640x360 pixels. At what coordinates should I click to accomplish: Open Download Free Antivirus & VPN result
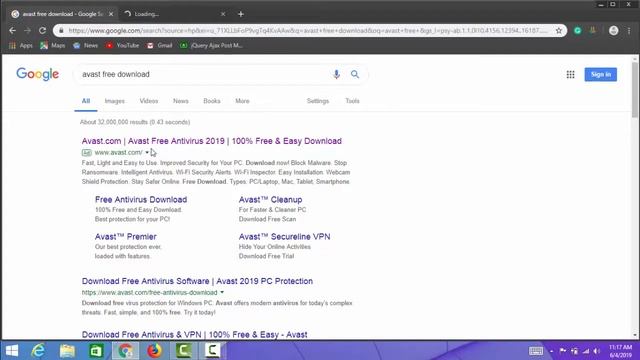click(194, 335)
